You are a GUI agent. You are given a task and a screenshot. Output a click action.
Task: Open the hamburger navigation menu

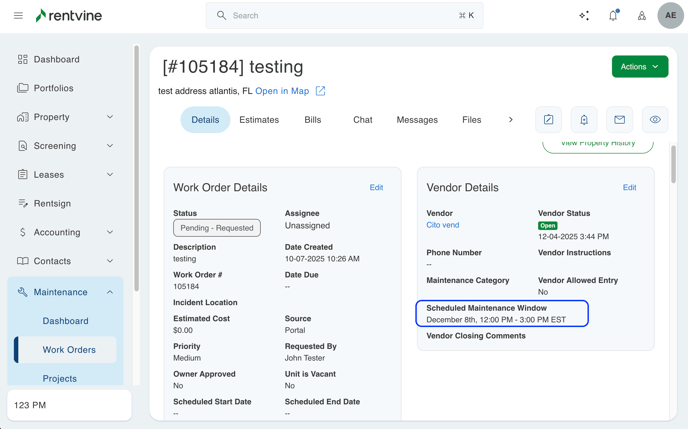click(18, 16)
